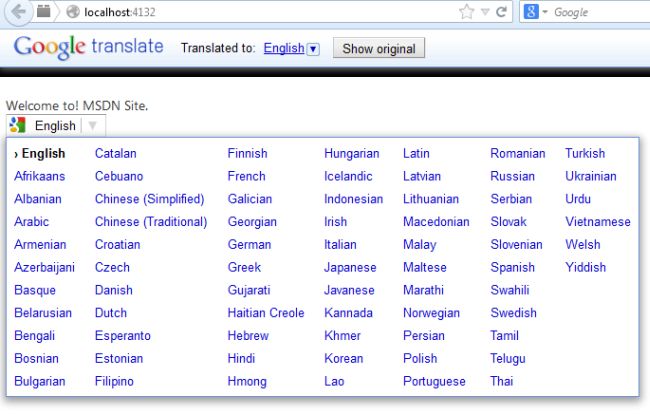The width and height of the screenshot is (650, 415).
Task: Go back with the browser back arrow
Action: coord(18,12)
